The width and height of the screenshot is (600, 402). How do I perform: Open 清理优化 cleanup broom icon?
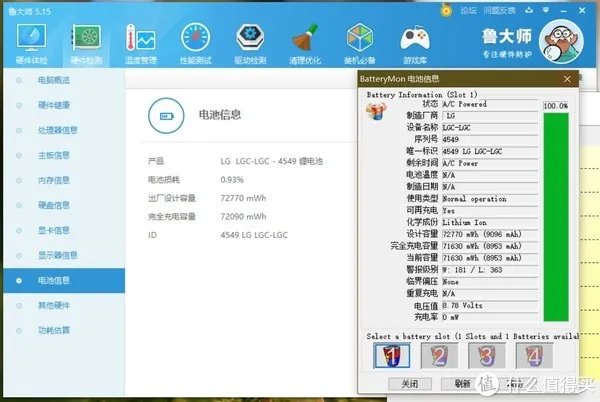coord(305,44)
